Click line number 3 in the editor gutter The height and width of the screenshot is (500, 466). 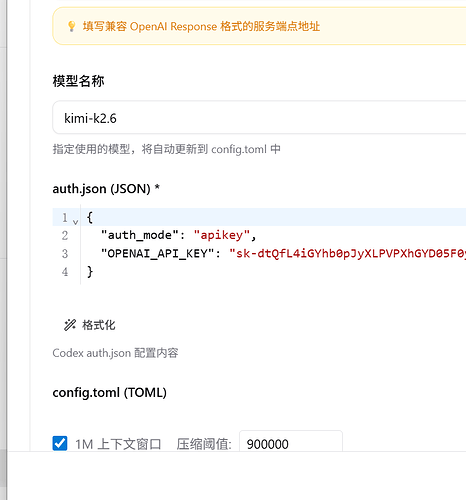coord(65,254)
